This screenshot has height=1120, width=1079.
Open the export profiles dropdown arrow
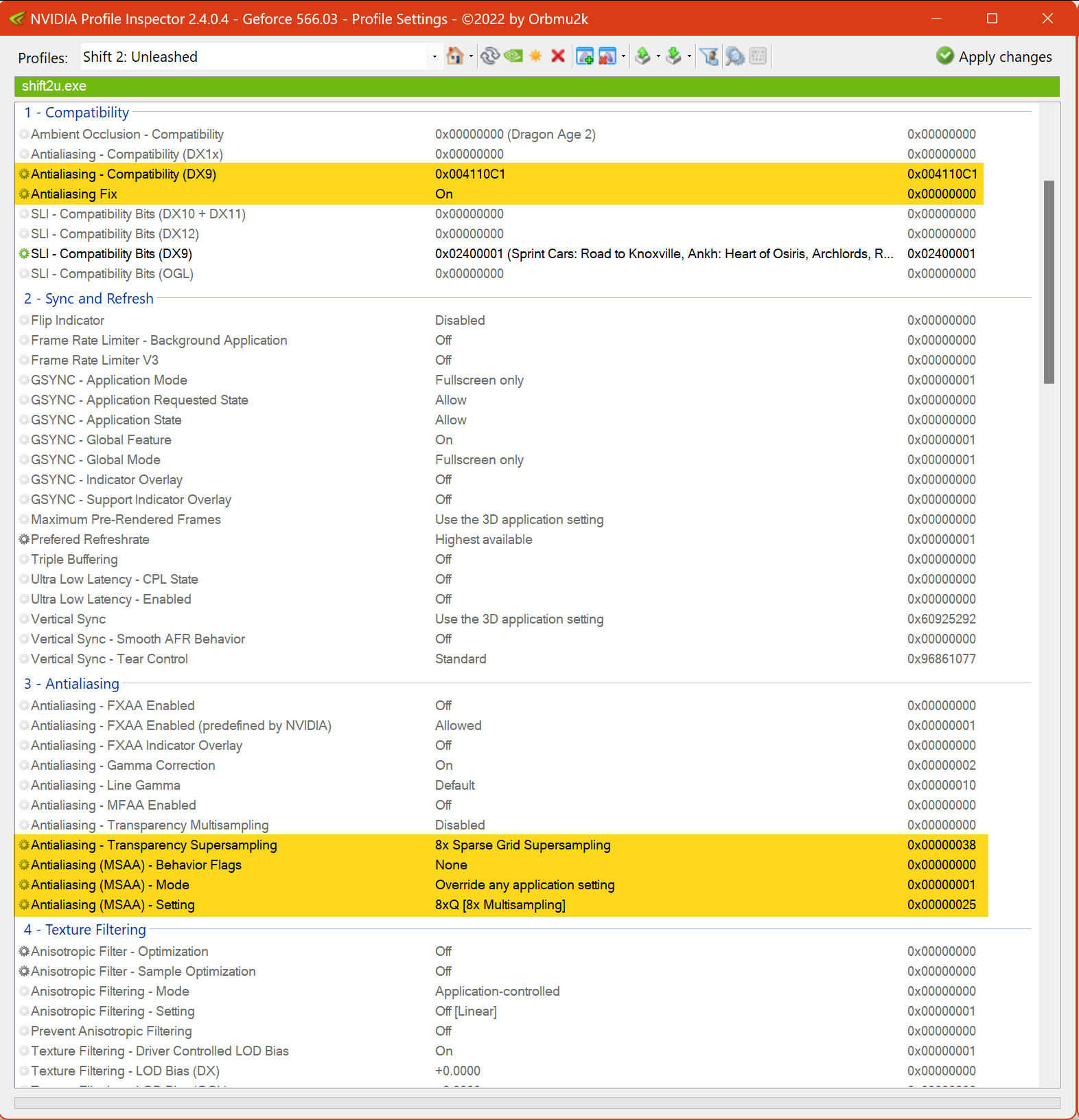(x=658, y=56)
